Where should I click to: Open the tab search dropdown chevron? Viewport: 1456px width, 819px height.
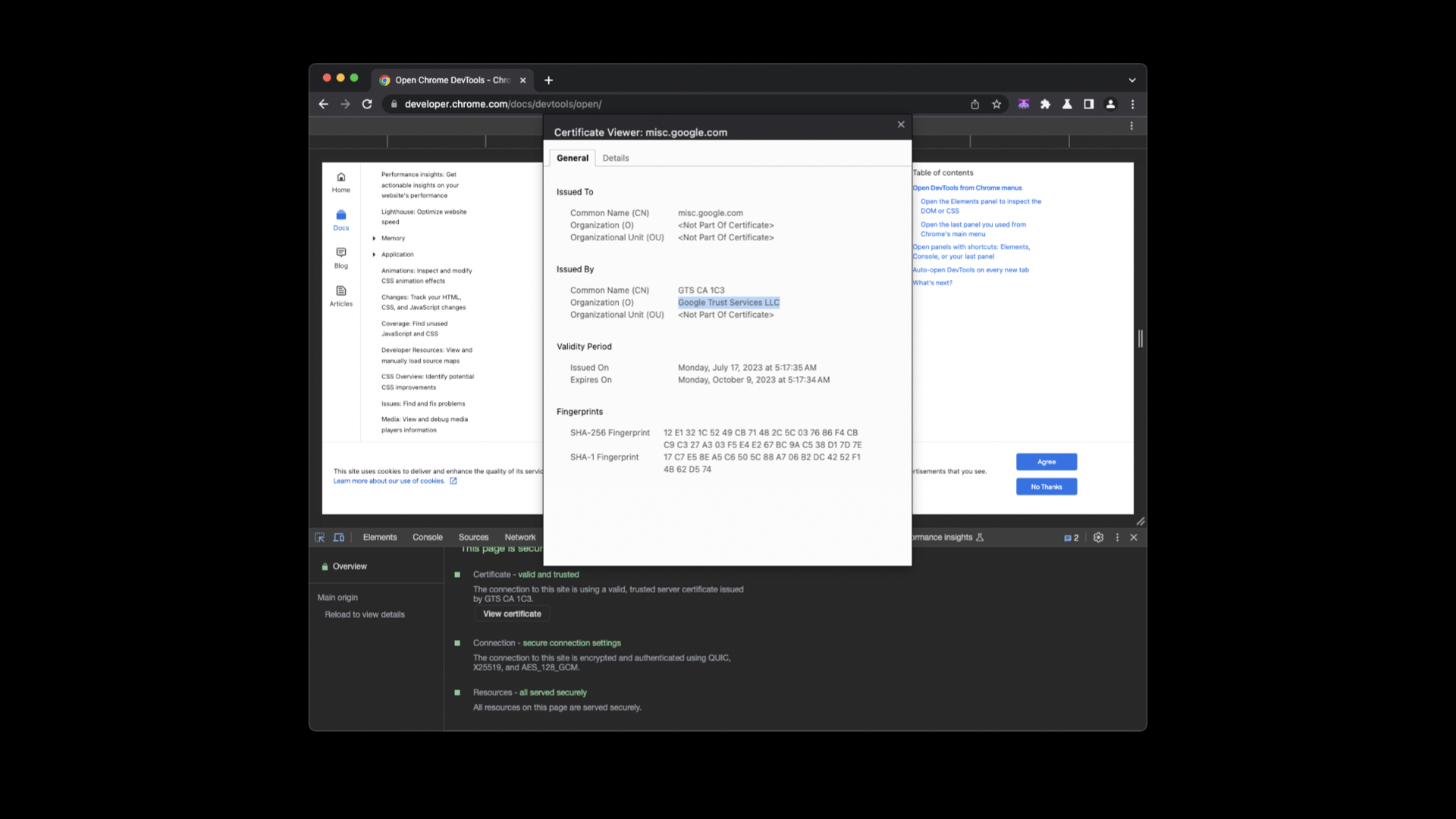coord(1132,80)
